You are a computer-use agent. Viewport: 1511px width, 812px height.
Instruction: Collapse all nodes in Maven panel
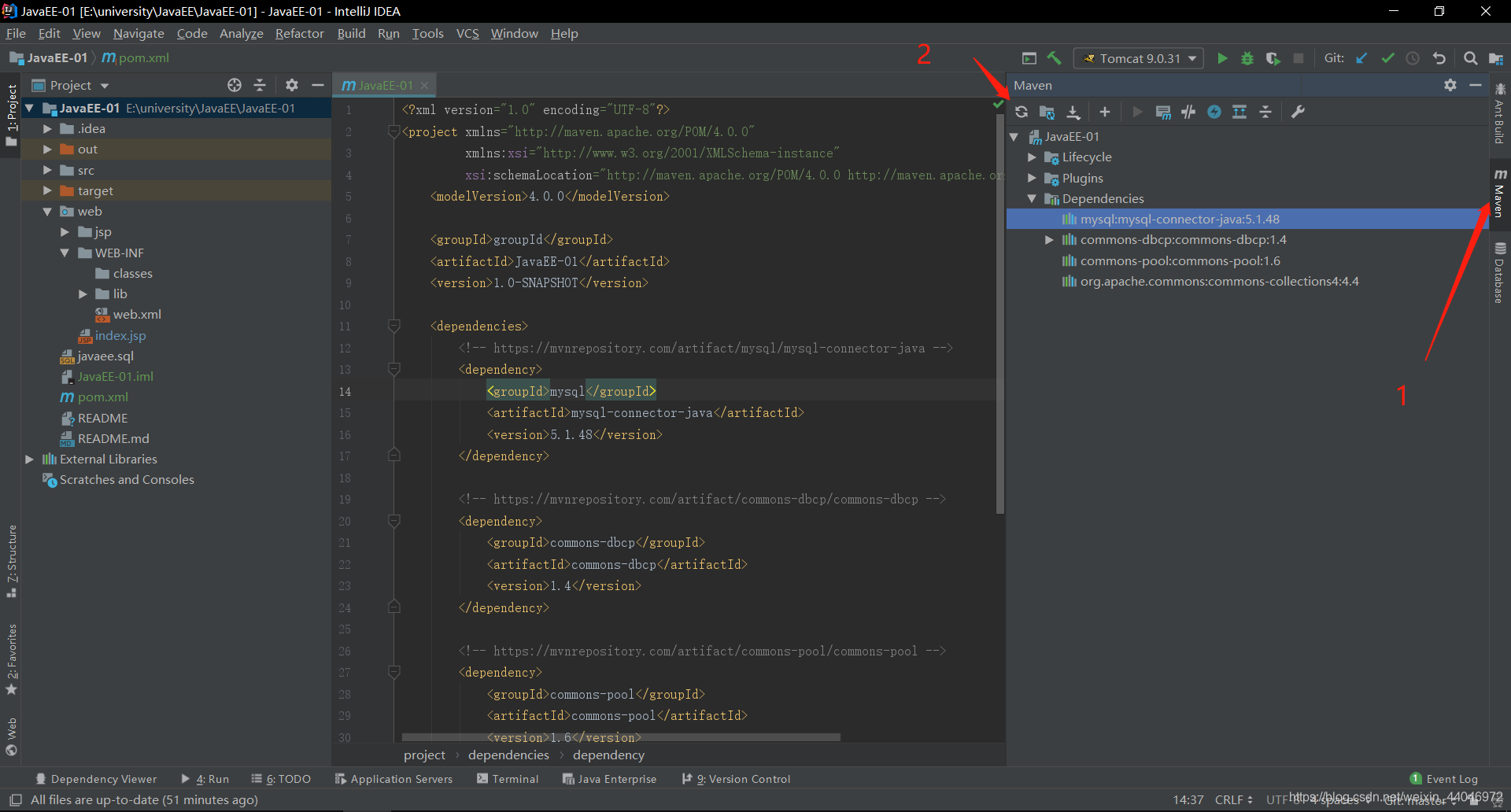pyautogui.click(x=1265, y=112)
